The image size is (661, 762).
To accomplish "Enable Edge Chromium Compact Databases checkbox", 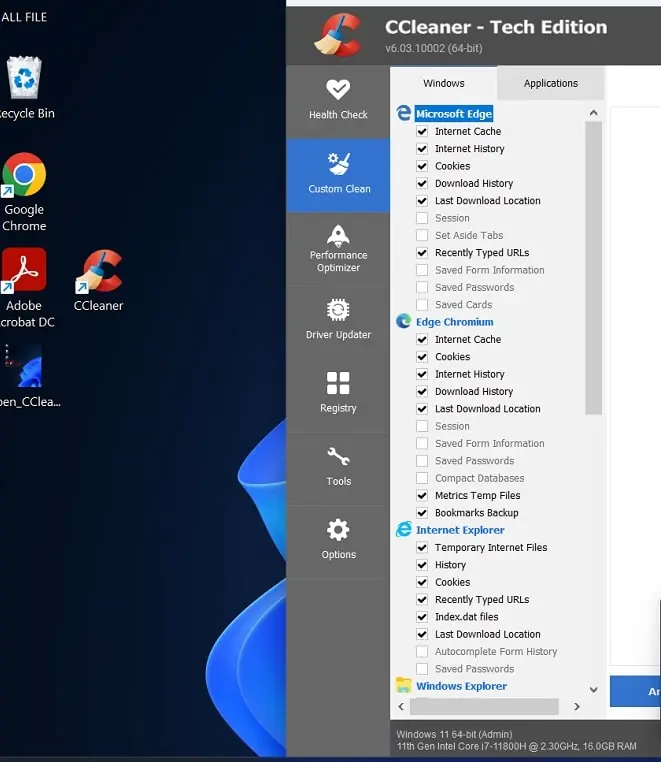I will tap(422, 478).
